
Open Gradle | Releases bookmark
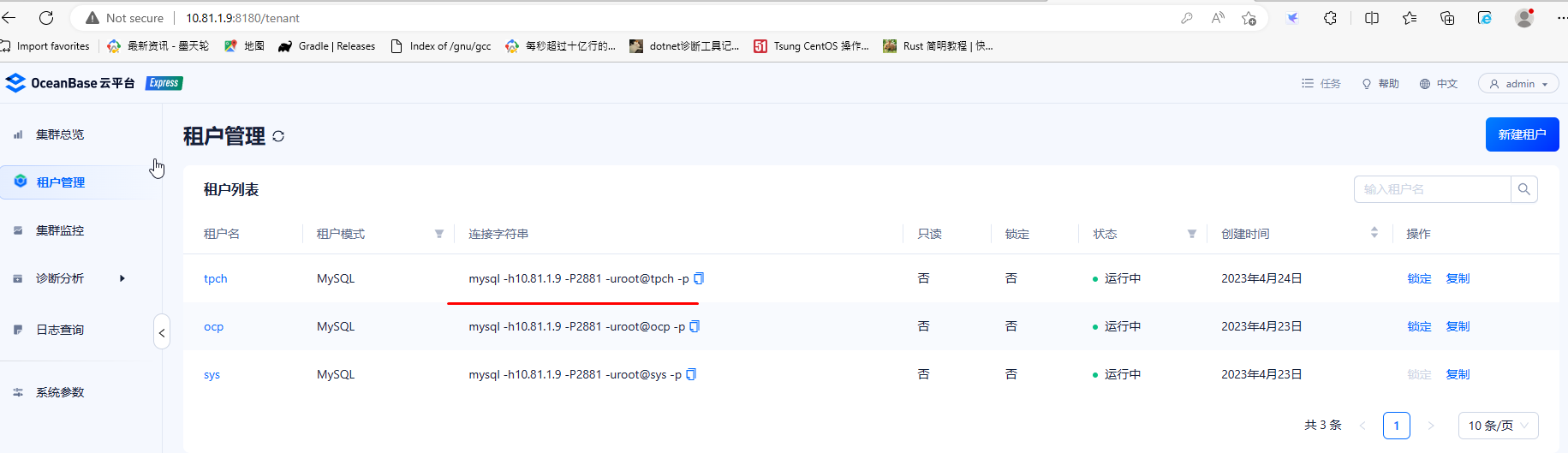[327, 46]
